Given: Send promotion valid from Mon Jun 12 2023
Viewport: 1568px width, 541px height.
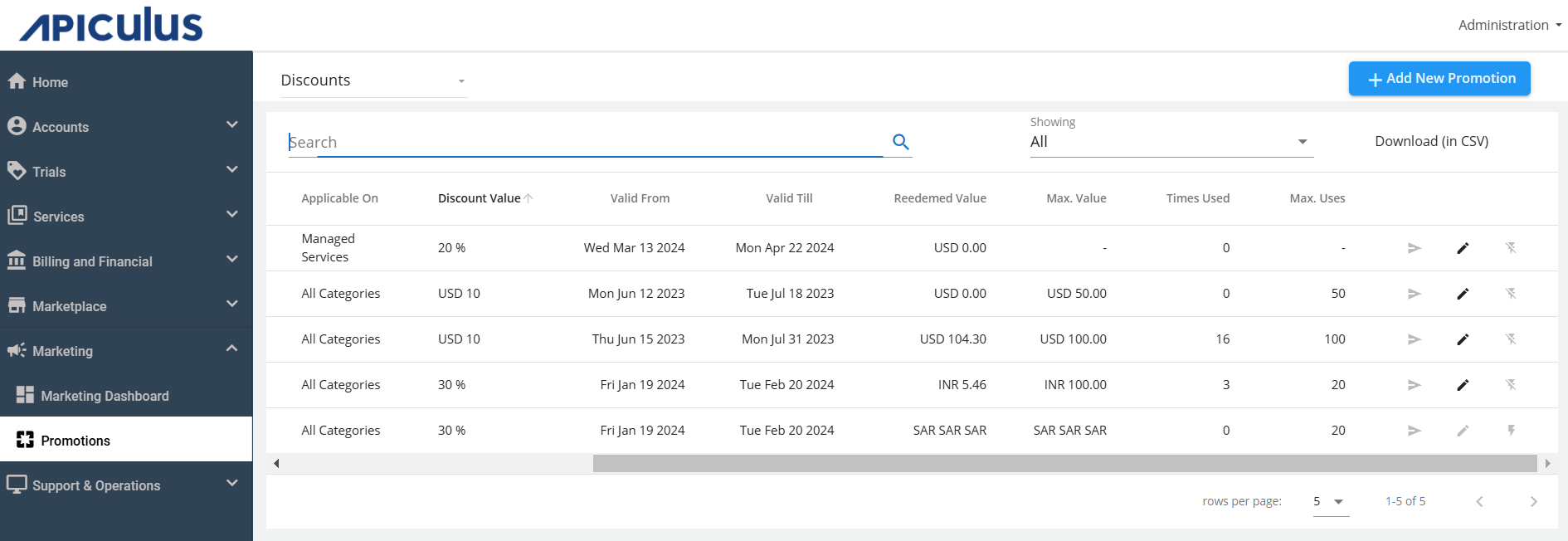Looking at the screenshot, I should pos(1415,294).
